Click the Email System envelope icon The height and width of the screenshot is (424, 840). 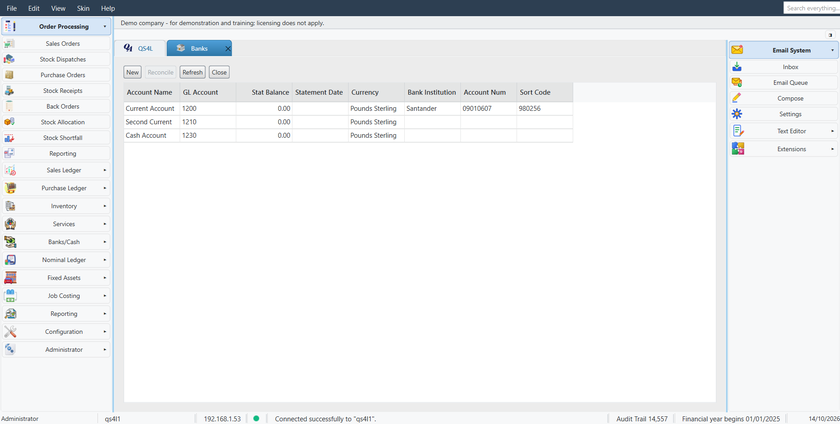[737, 50]
